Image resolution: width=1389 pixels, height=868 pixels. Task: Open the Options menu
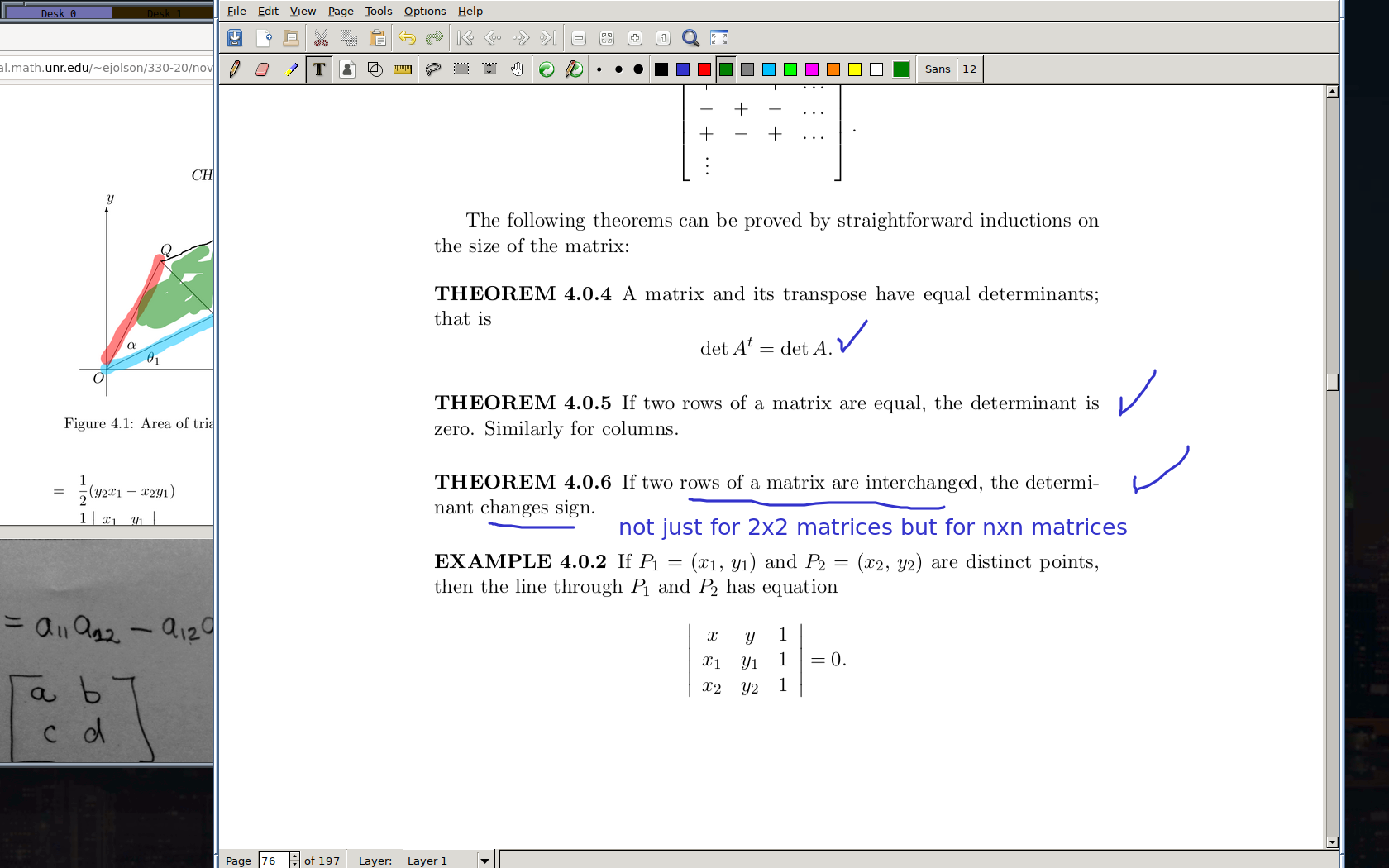(x=424, y=11)
